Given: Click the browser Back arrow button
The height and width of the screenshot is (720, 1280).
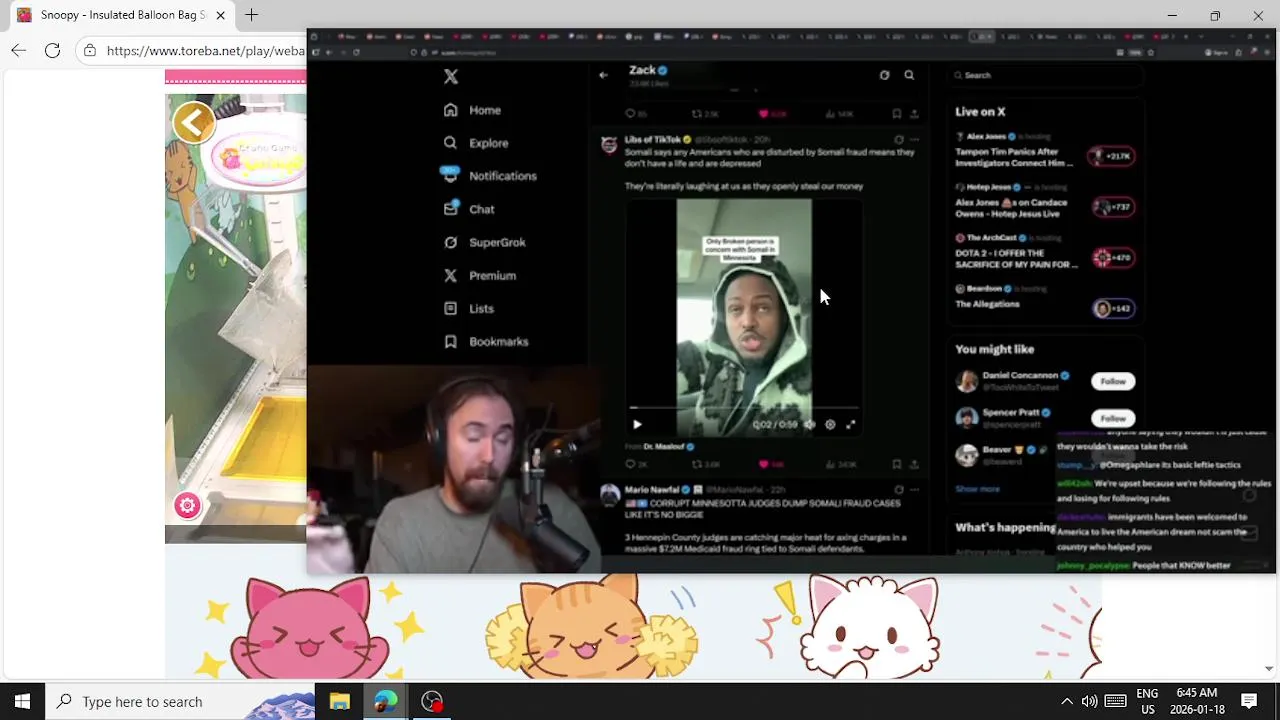Looking at the screenshot, I should [x=19, y=50].
